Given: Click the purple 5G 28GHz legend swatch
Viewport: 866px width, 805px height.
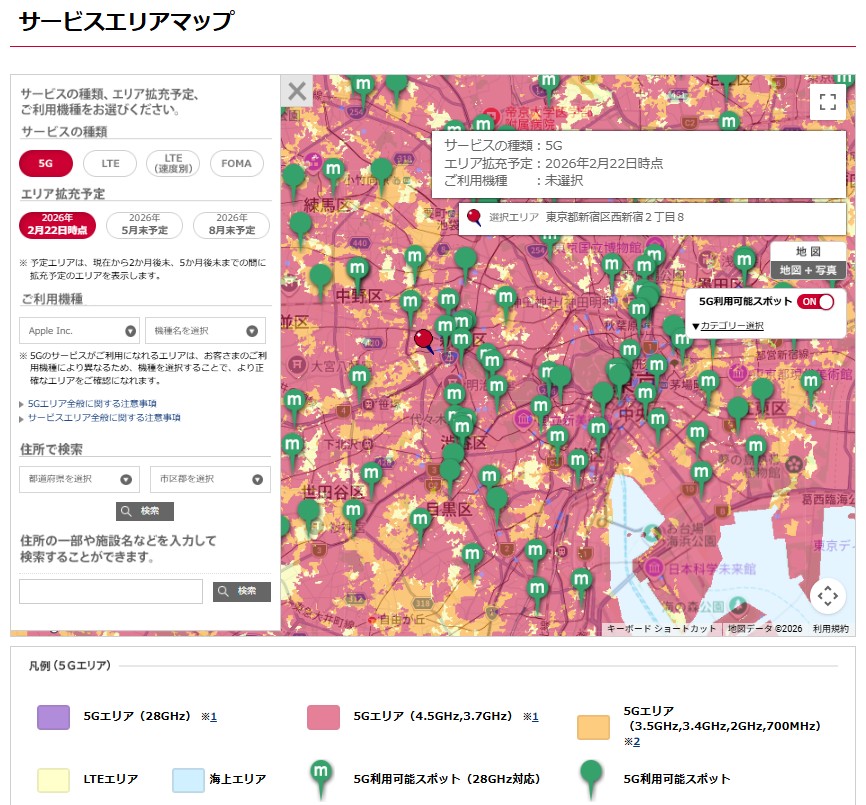Looking at the screenshot, I should (x=53, y=718).
